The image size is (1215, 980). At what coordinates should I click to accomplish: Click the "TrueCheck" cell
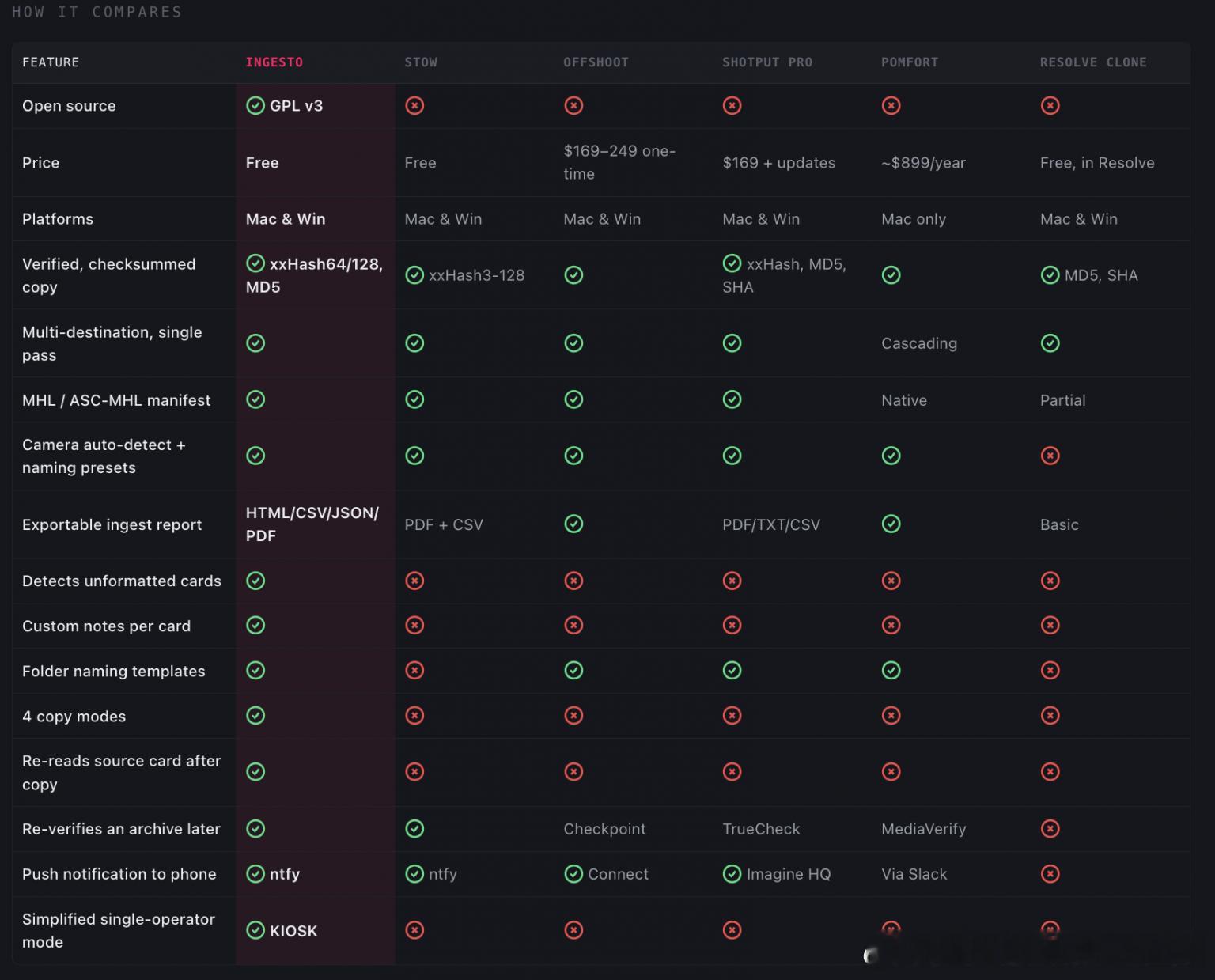pos(761,829)
